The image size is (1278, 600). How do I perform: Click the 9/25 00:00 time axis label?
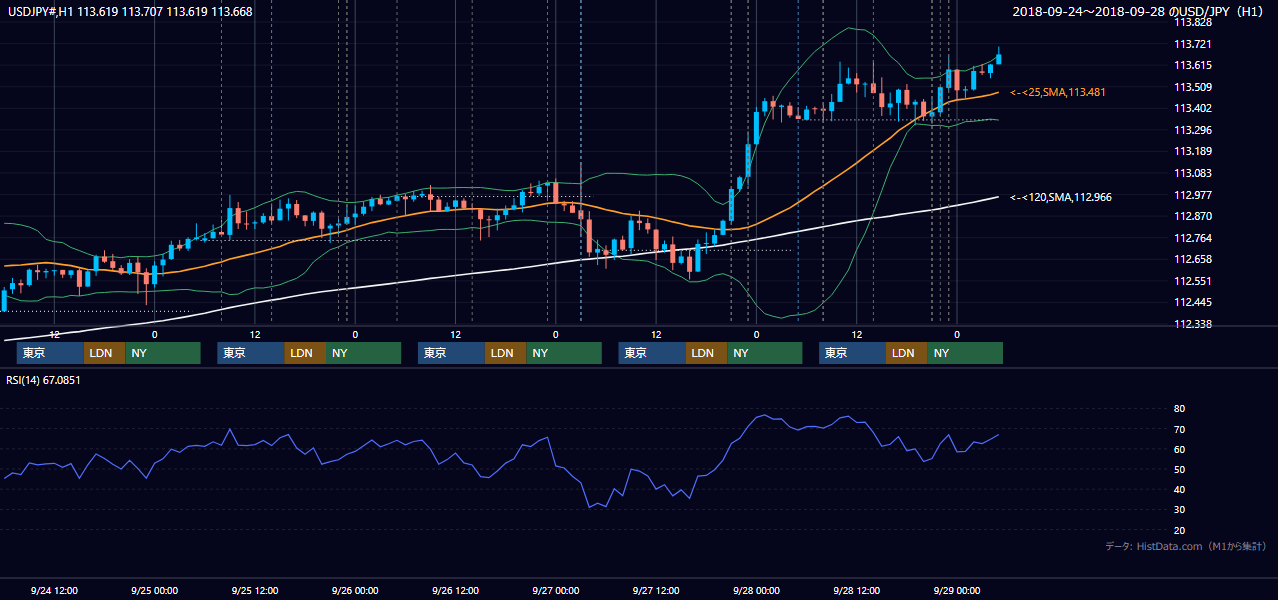coord(155,590)
